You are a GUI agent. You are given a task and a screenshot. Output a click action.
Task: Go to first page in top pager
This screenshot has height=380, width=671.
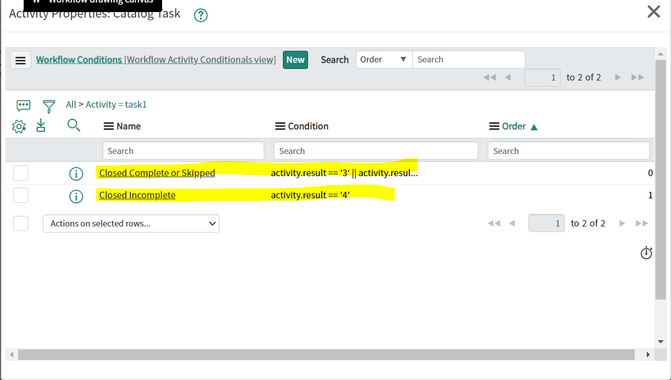pyautogui.click(x=490, y=77)
